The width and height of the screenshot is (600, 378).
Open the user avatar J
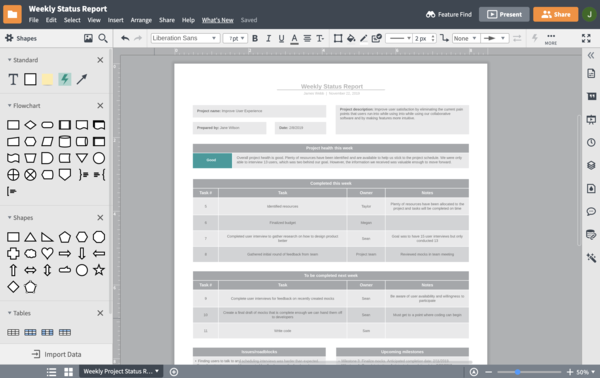[x=589, y=15]
